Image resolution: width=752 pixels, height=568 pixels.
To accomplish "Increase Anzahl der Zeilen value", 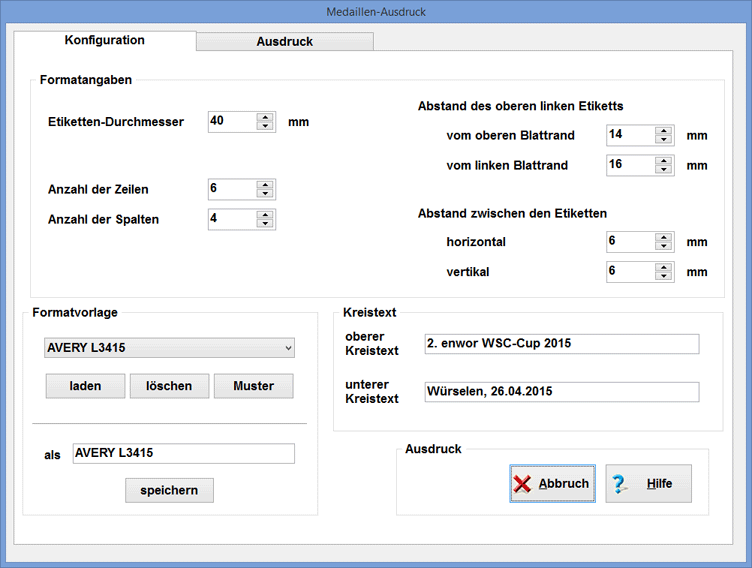I will pos(264,184).
